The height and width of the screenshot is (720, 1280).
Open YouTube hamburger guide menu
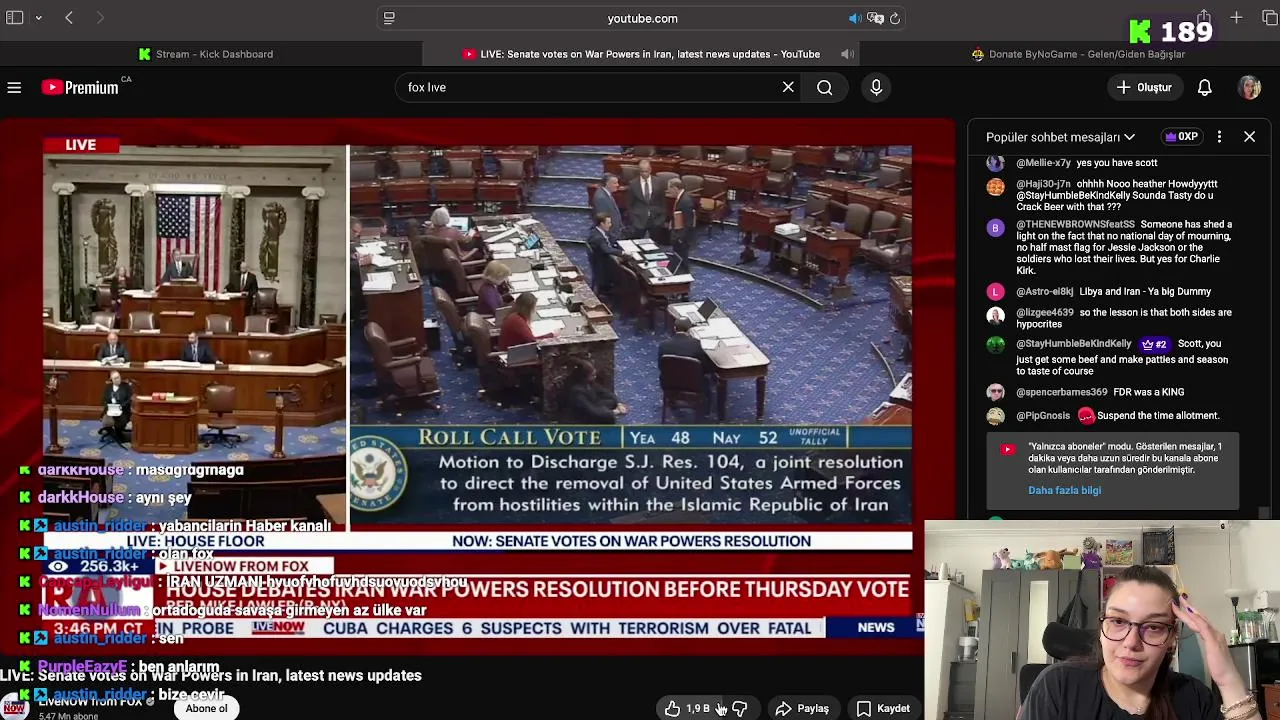point(14,87)
